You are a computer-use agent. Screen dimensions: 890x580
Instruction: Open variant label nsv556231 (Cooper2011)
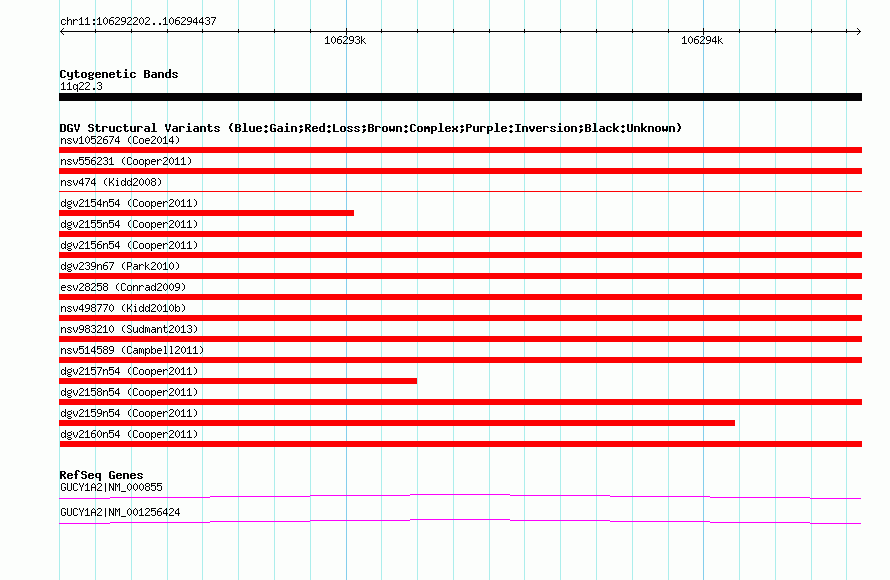tap(126, 161)
